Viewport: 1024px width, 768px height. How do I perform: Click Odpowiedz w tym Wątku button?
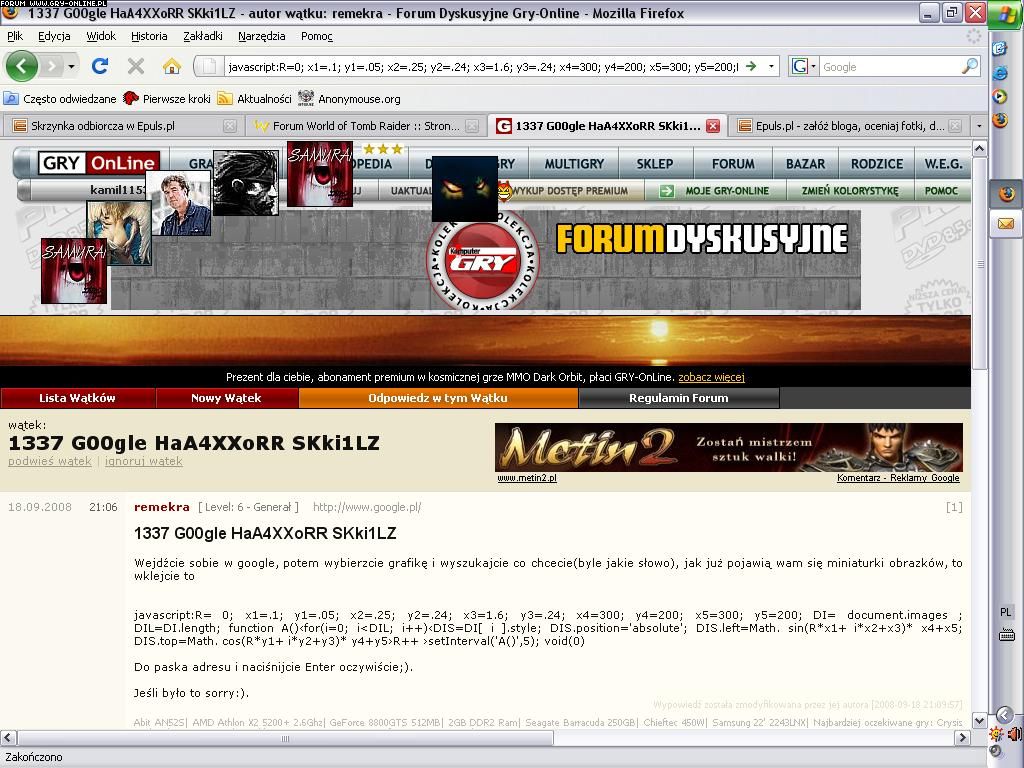(x=438, y=398)
